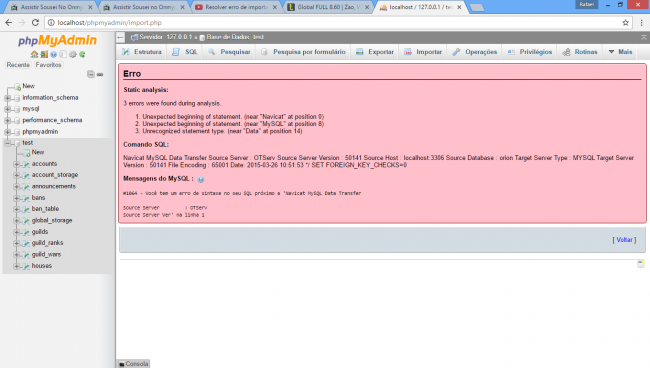
Task: Click the information_schema database icon
Action: [17, 98]
